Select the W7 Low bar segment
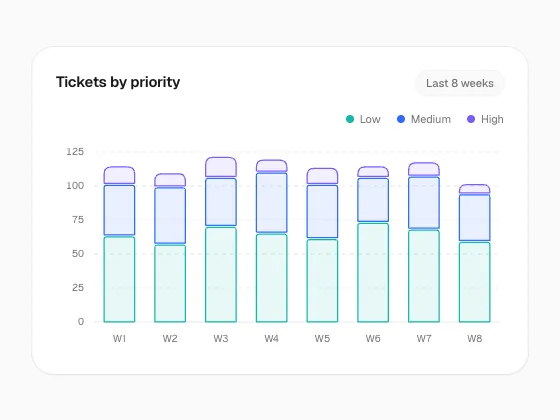The width and height of the screenshot is (560, 420). coord(424,276)
